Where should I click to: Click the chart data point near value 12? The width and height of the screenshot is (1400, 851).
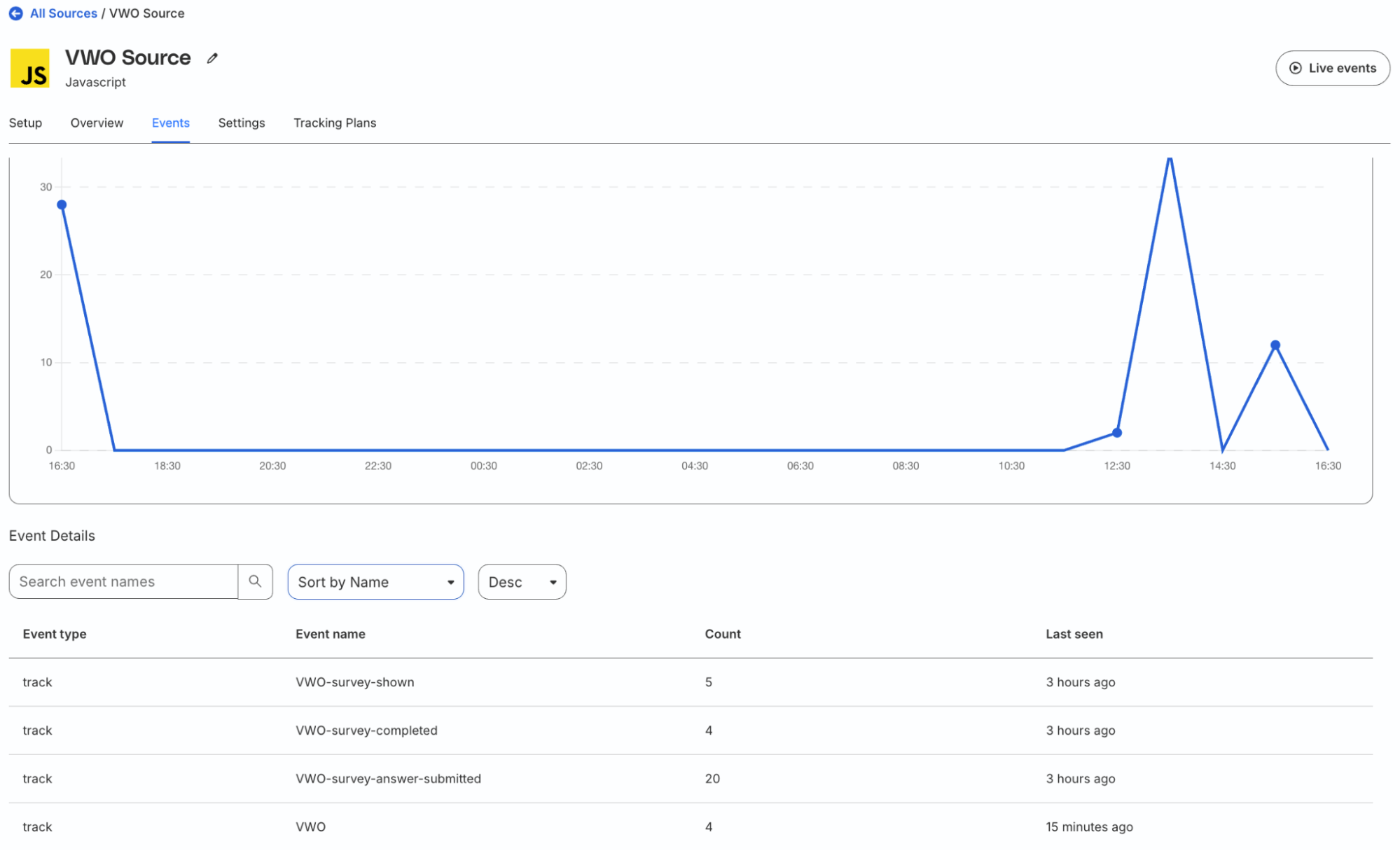point(1275,345)
